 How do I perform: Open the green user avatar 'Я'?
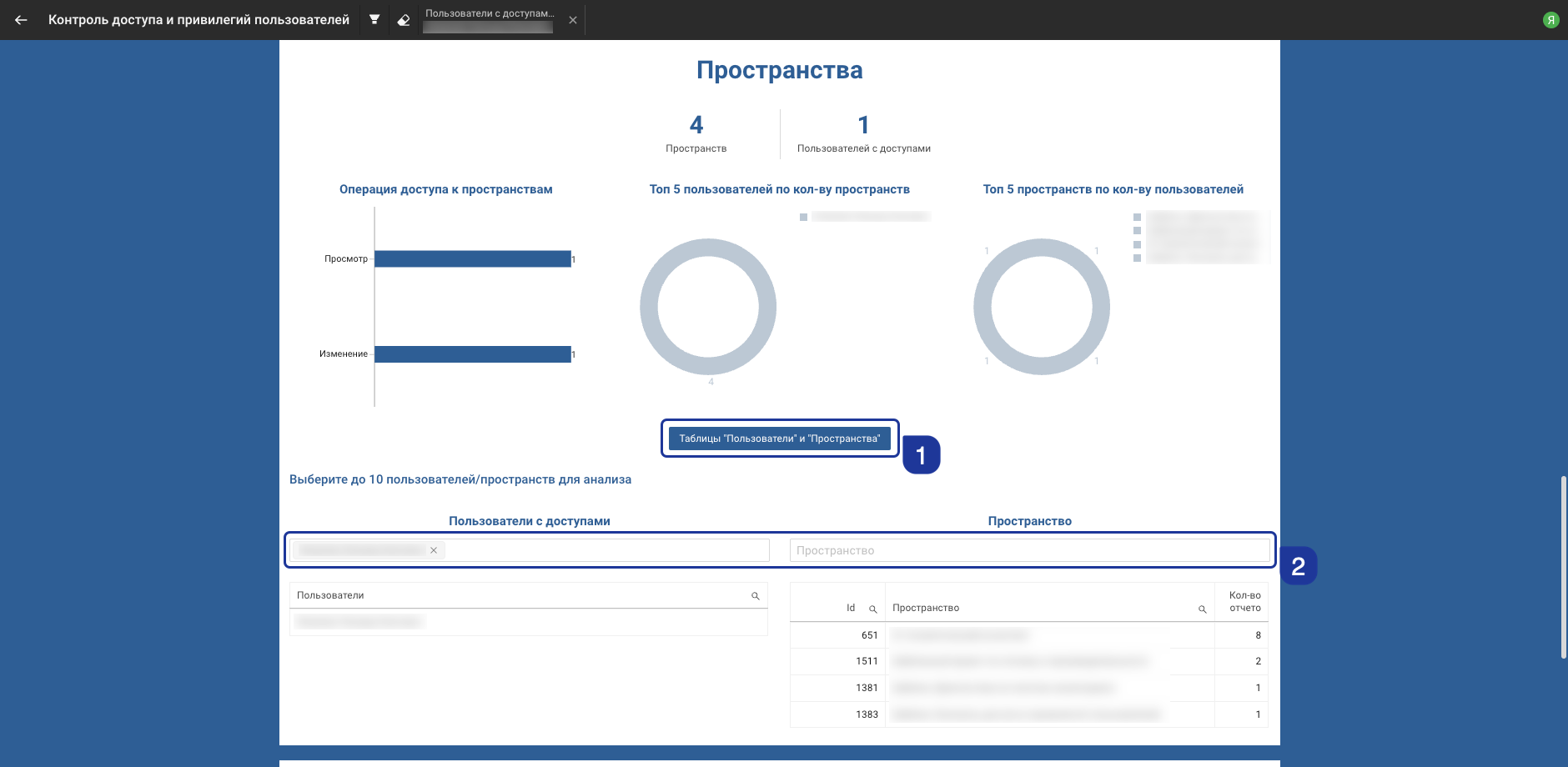[1550, 20]
